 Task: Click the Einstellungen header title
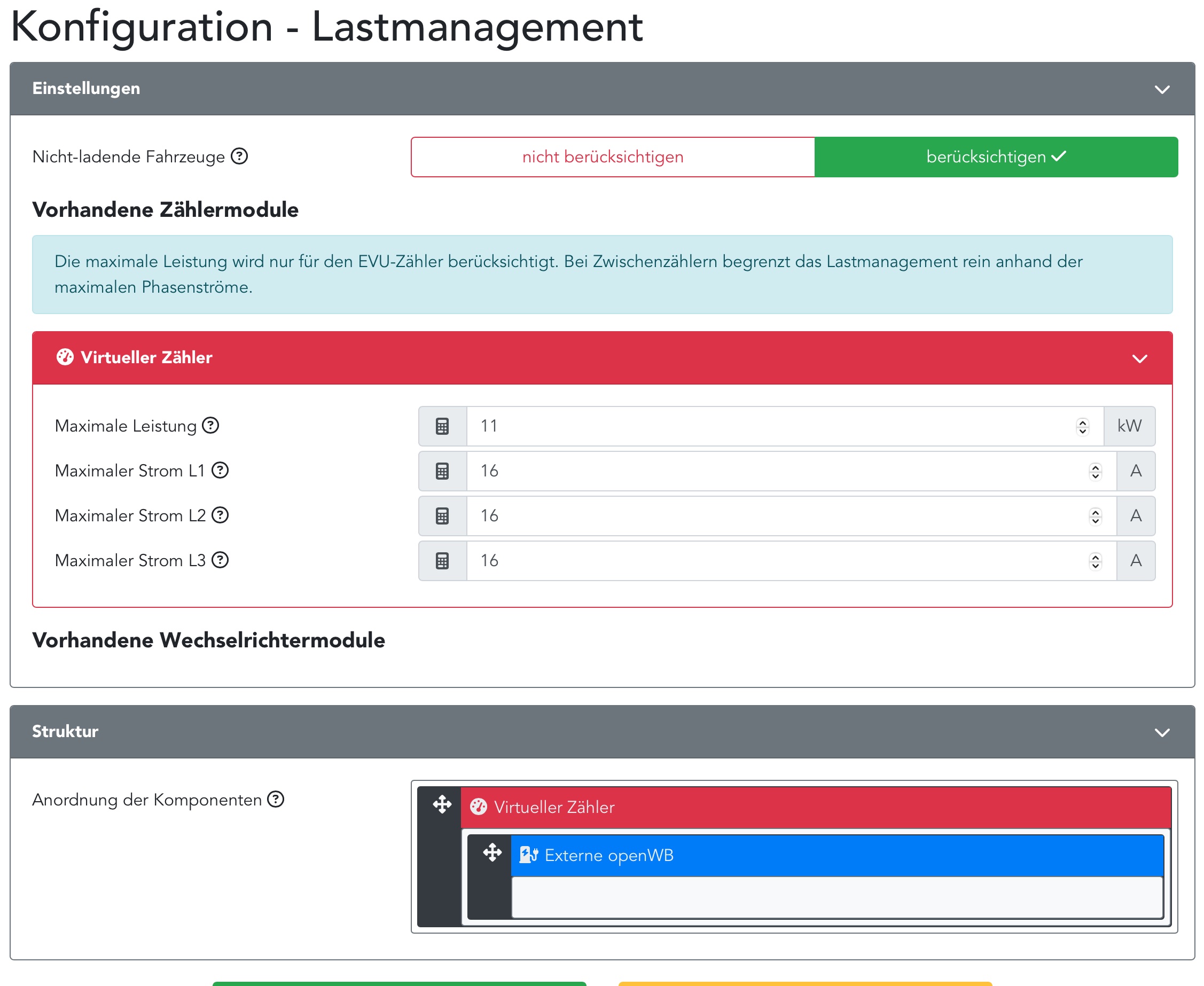[x=87, y=89]
